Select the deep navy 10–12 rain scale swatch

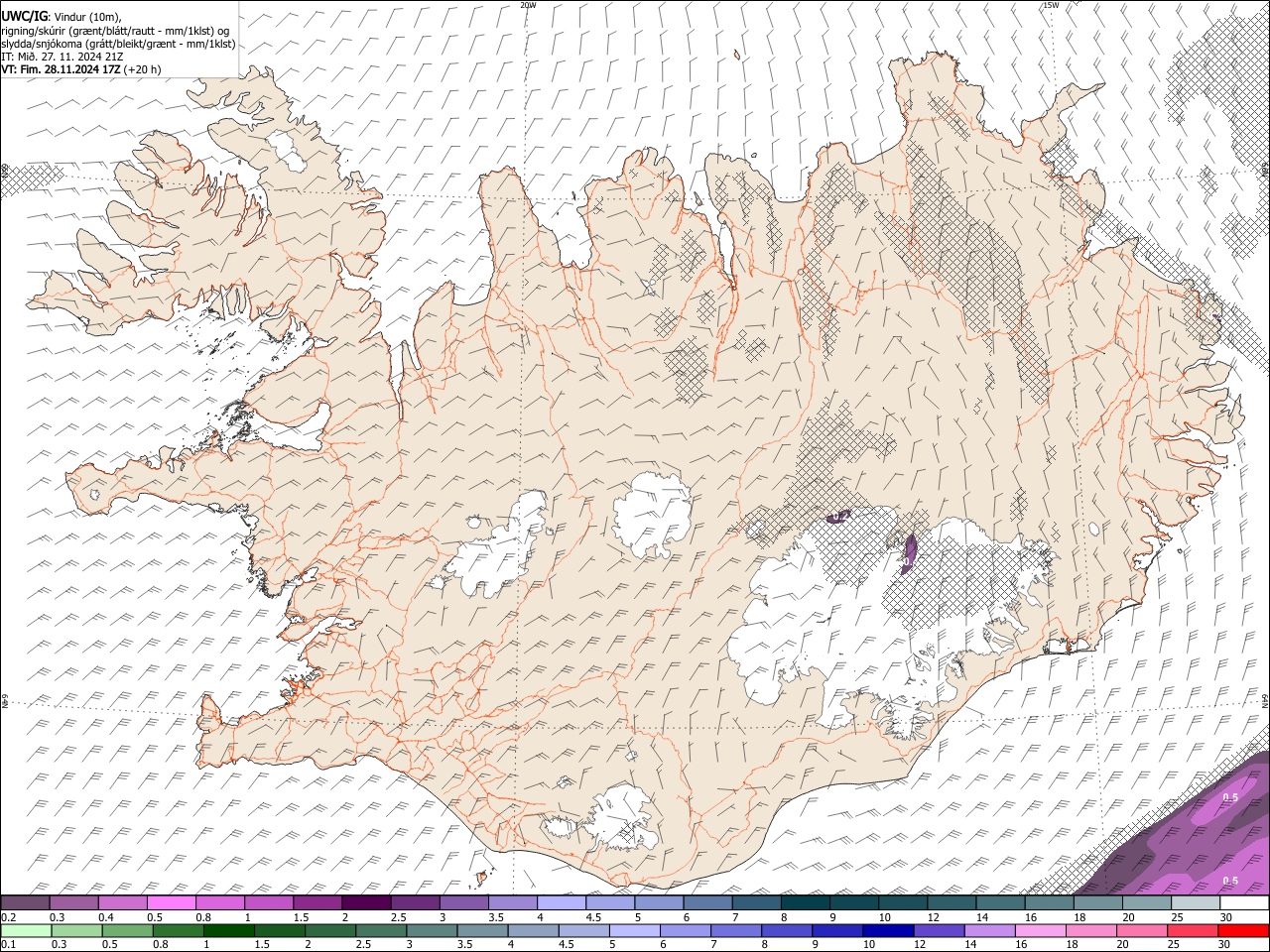coord(888,930)
